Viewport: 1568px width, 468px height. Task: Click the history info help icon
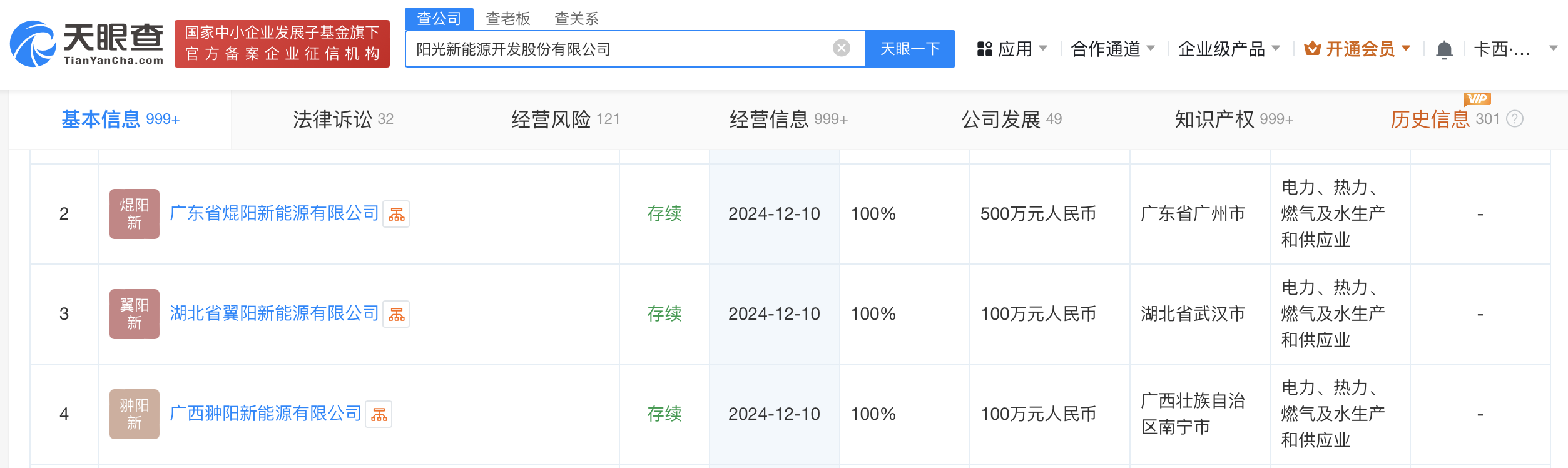point(1515,119)
